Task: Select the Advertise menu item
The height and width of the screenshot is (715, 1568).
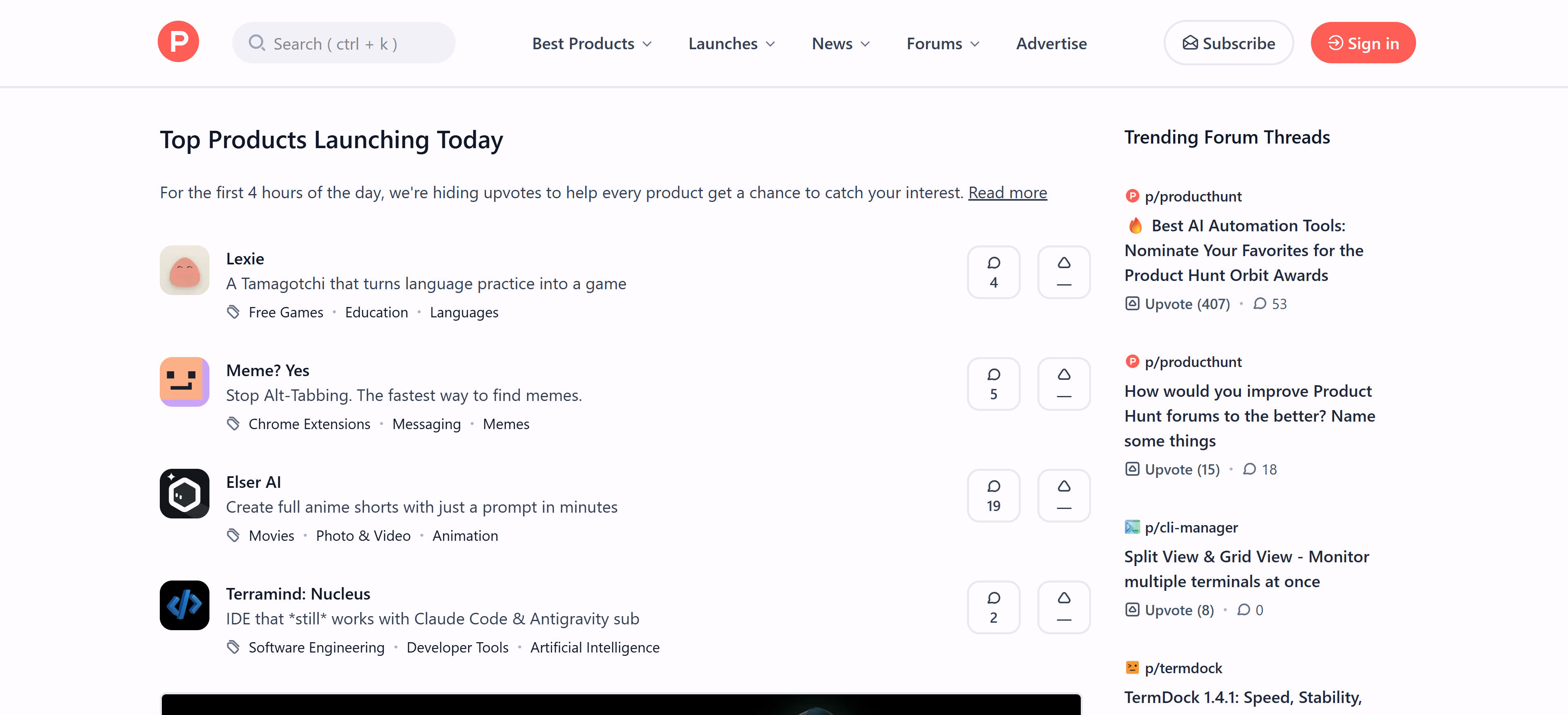Action: (x=1051, y=43)
